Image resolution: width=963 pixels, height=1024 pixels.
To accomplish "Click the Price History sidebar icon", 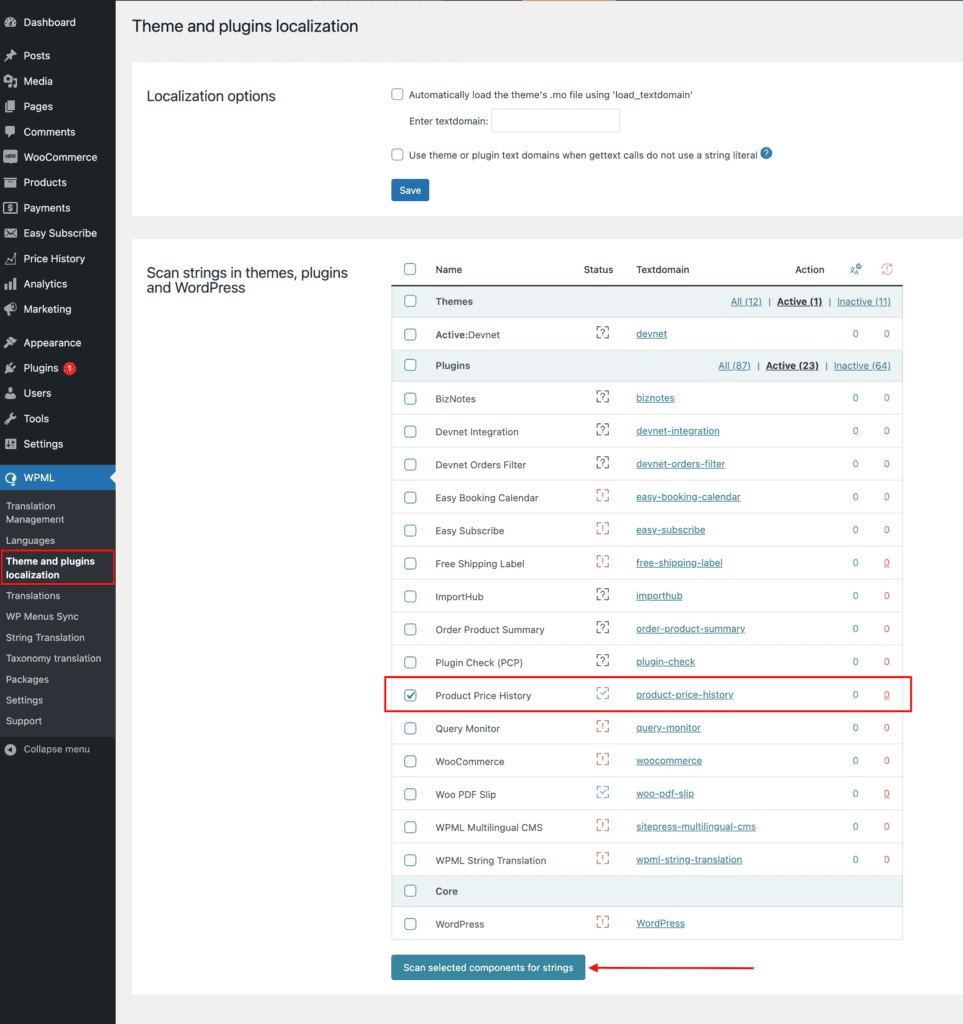I will [11, 258].
